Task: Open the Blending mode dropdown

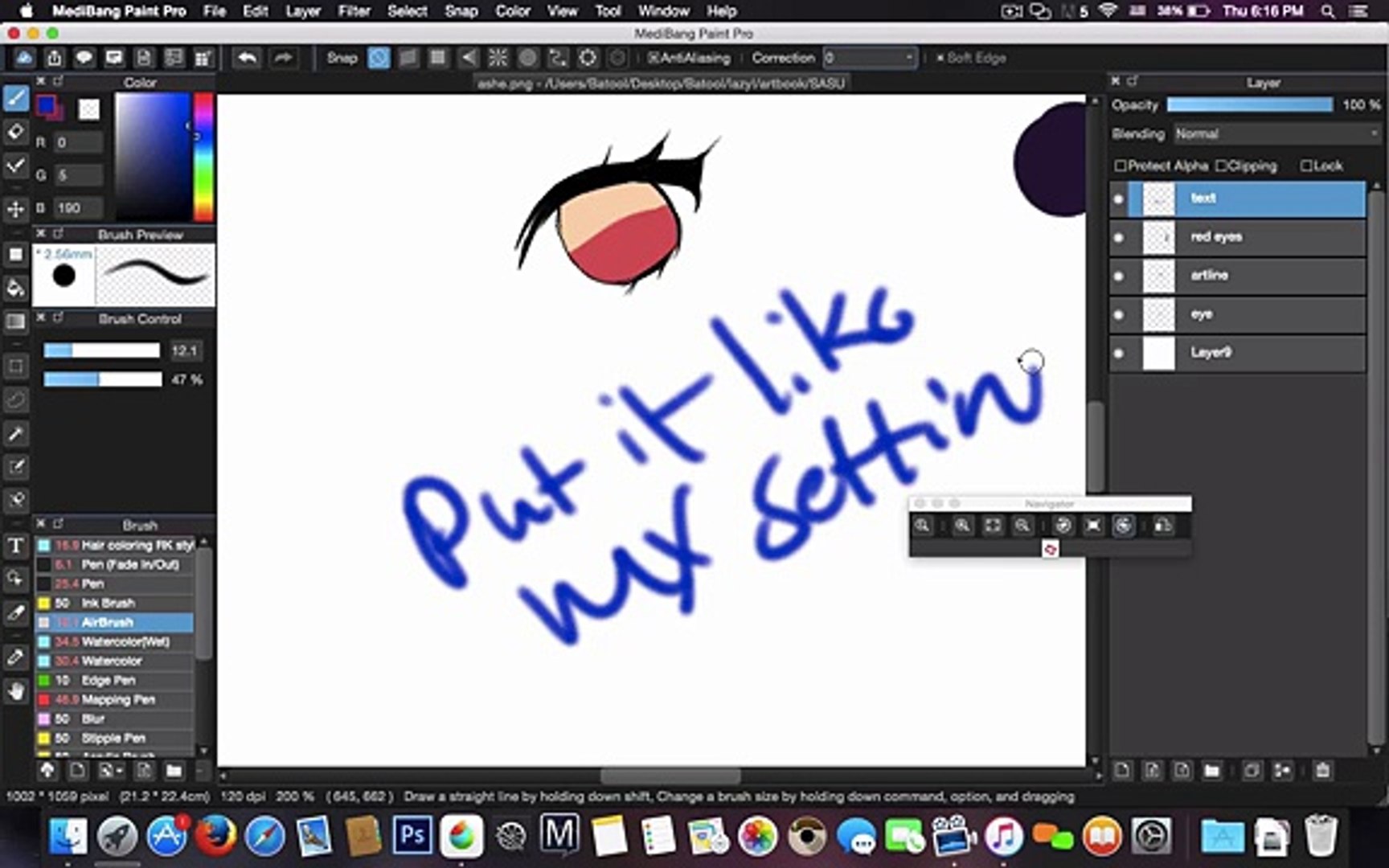Action: [x=1276, y=133]
